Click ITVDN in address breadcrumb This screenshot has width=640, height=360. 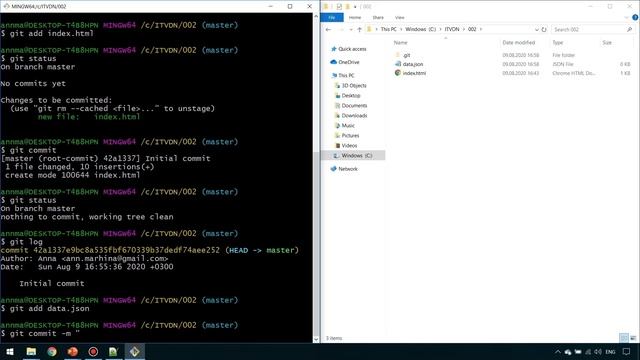452,29
